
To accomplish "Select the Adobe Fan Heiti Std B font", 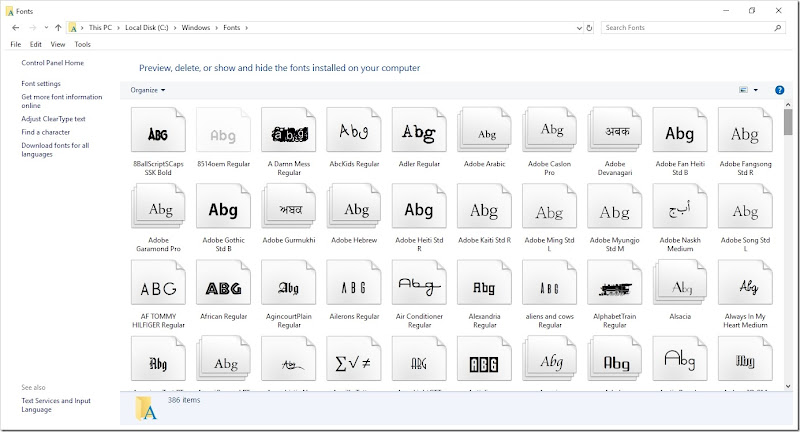I will (680, 130).
